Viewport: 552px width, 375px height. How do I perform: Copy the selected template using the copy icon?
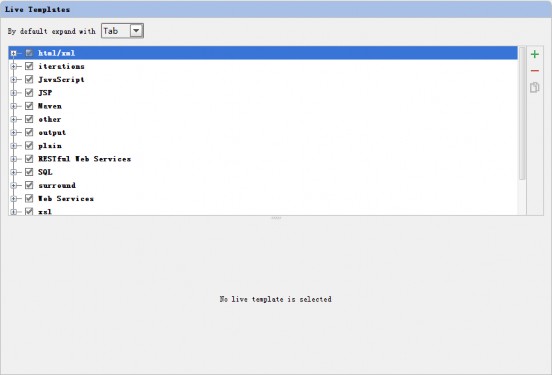coord(534,87)
